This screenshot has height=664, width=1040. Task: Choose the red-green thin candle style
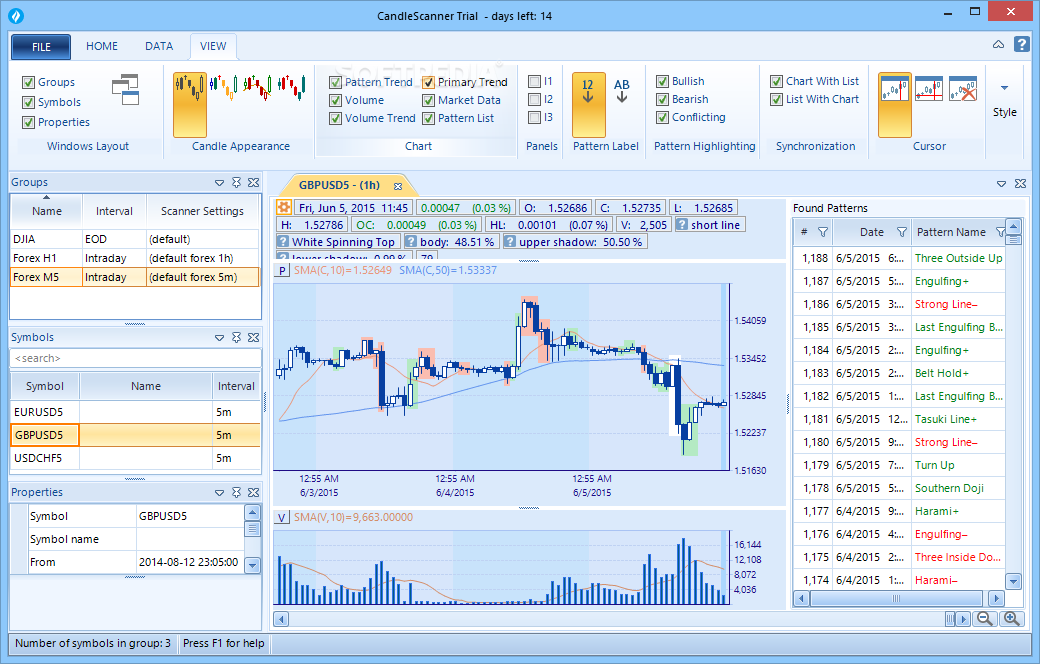click(x=292, y=86)
